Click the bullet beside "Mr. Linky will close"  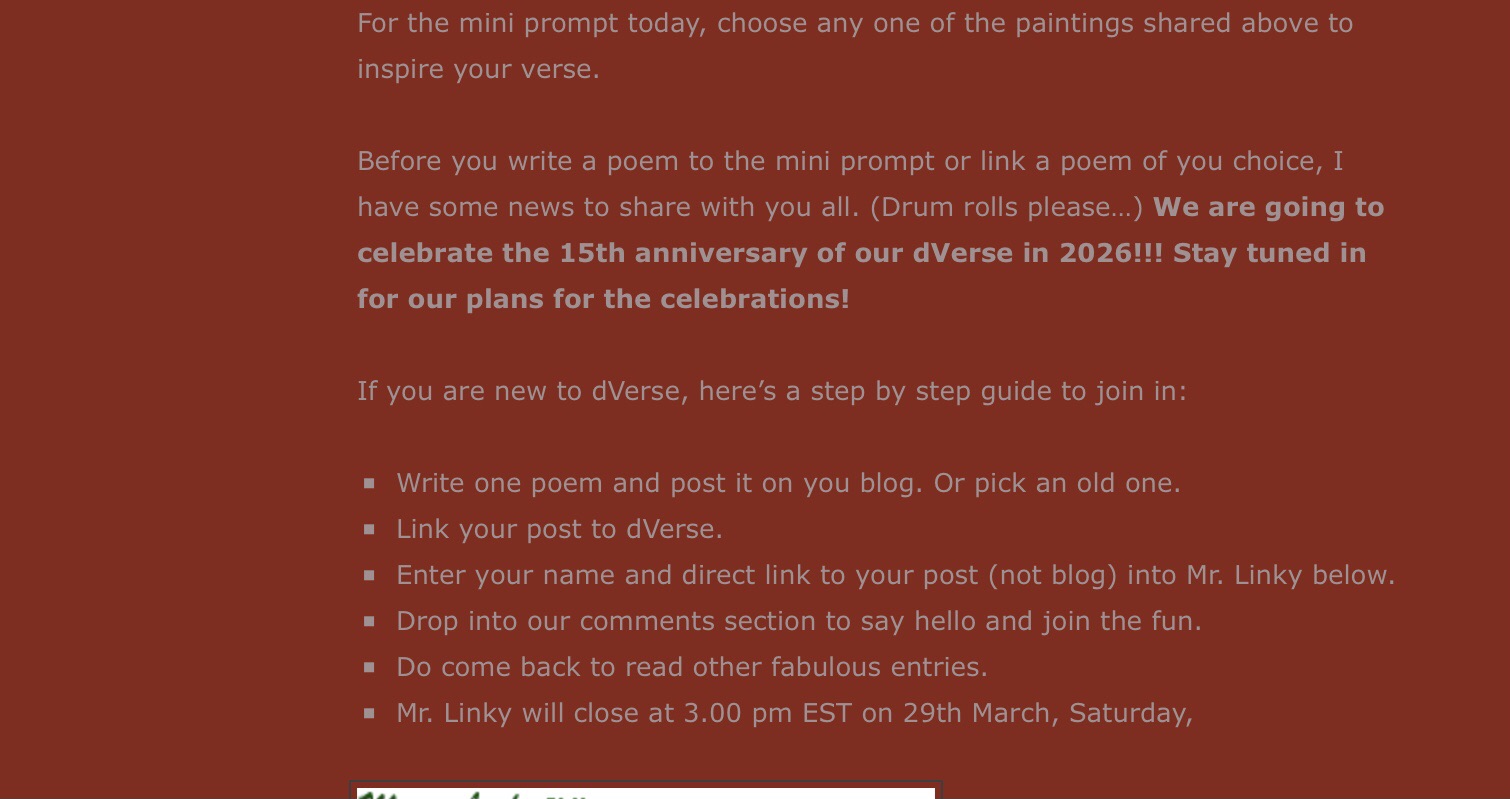coord(370,713)
